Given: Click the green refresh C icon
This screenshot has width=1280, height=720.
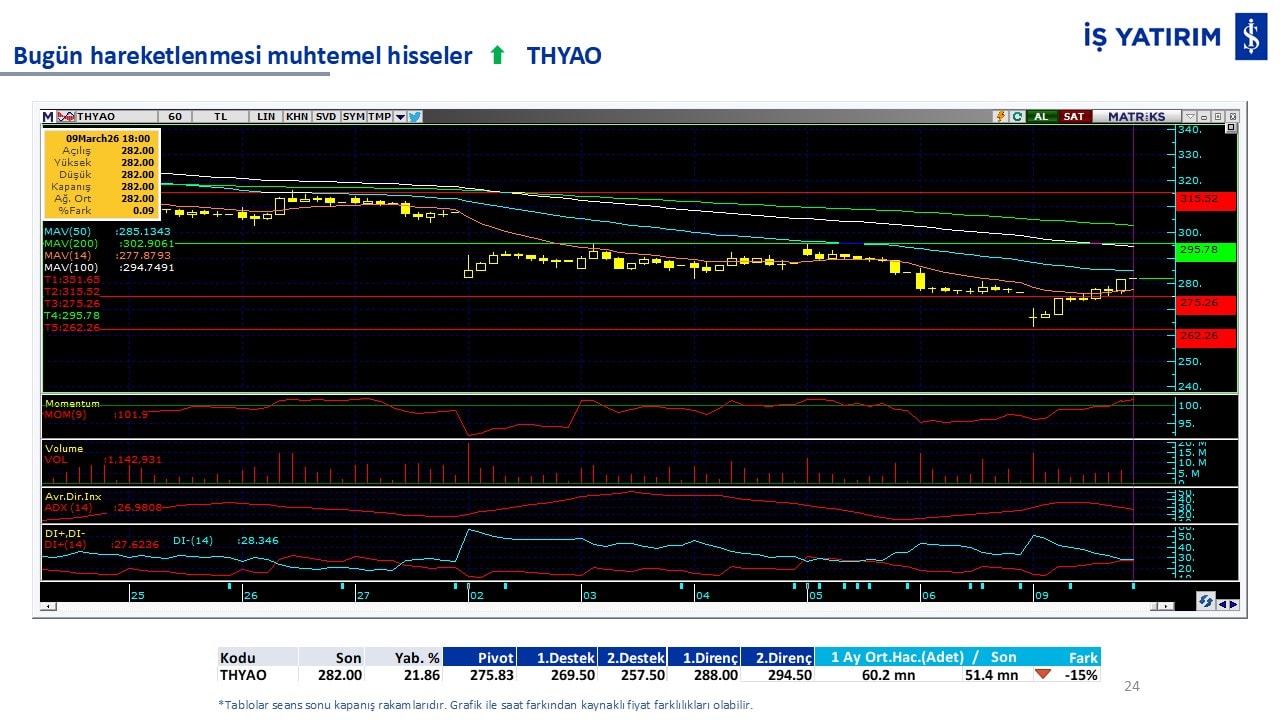Looking at the screenshot, I should [x=1016, y=117].
